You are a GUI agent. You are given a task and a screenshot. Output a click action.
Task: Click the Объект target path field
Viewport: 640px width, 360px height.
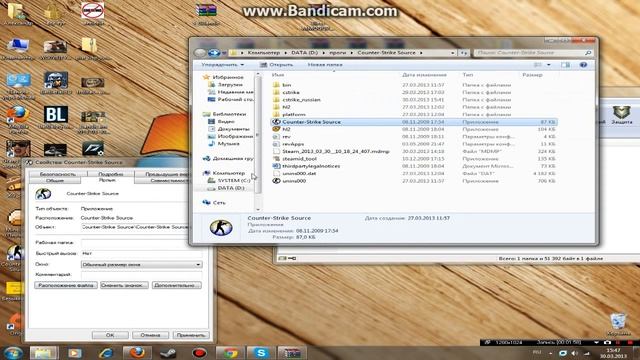135,227
